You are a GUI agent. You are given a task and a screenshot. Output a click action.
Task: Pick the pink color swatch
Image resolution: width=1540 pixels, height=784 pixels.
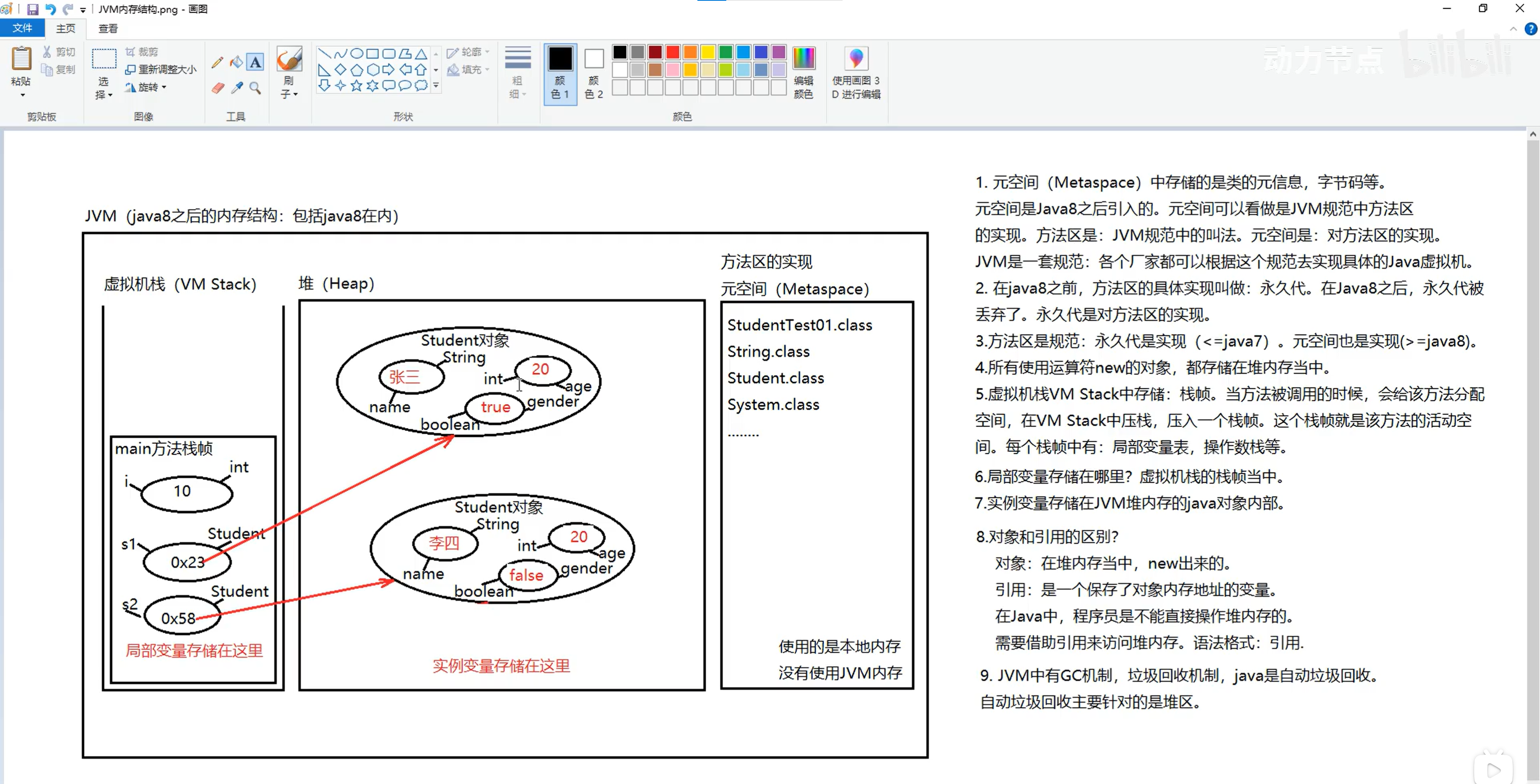tap(673, 70)
